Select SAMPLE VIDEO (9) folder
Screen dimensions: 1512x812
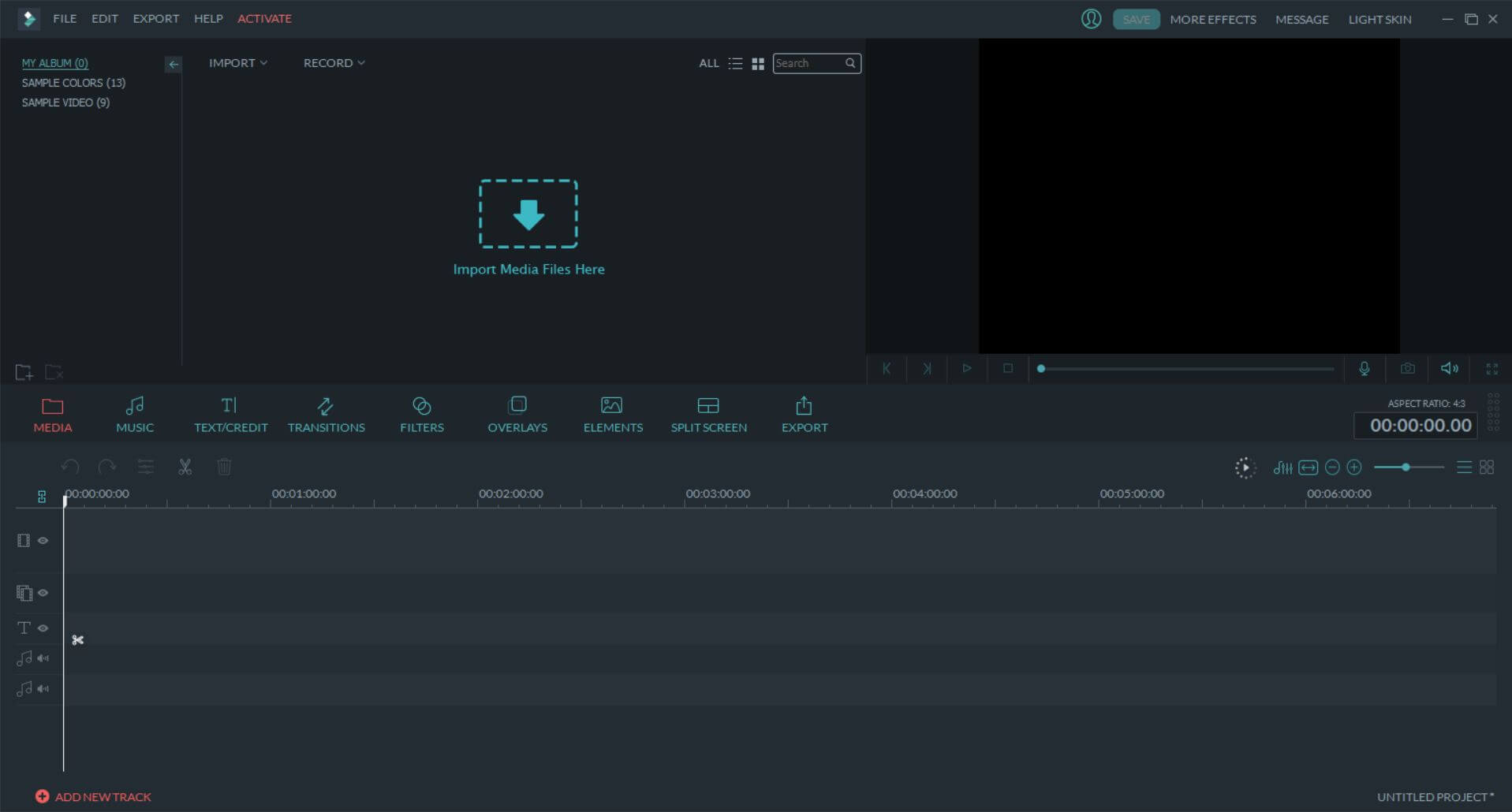tap(65, 102)
